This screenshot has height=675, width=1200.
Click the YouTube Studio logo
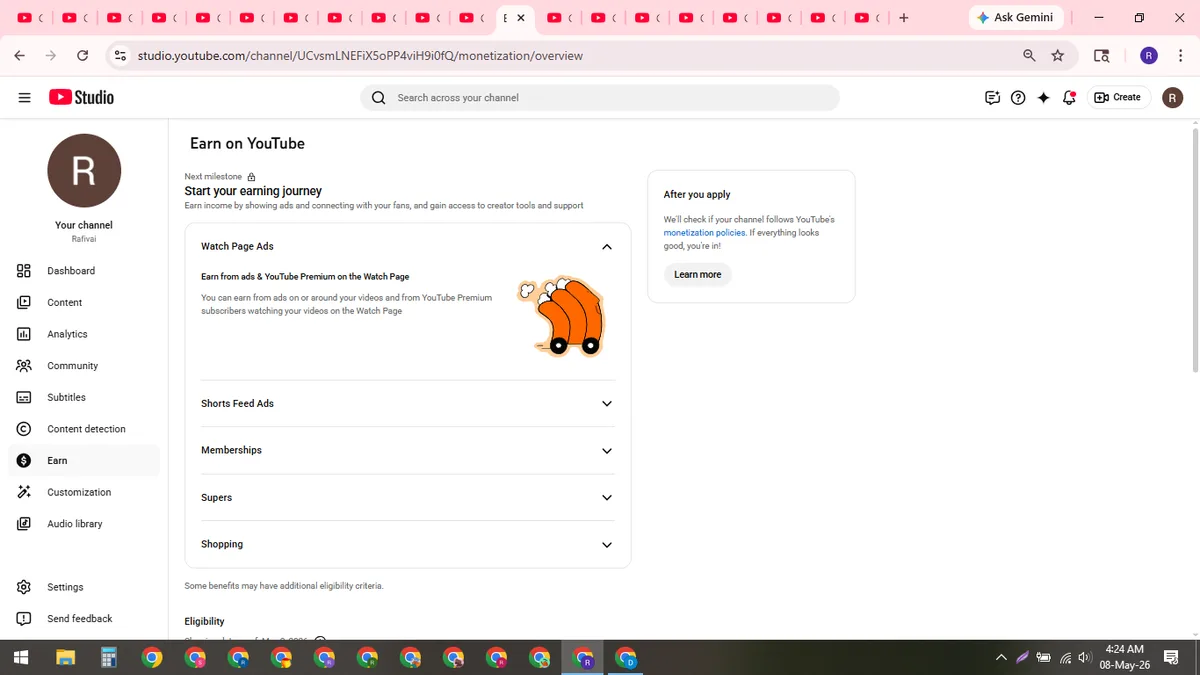(x=81, y=97)
